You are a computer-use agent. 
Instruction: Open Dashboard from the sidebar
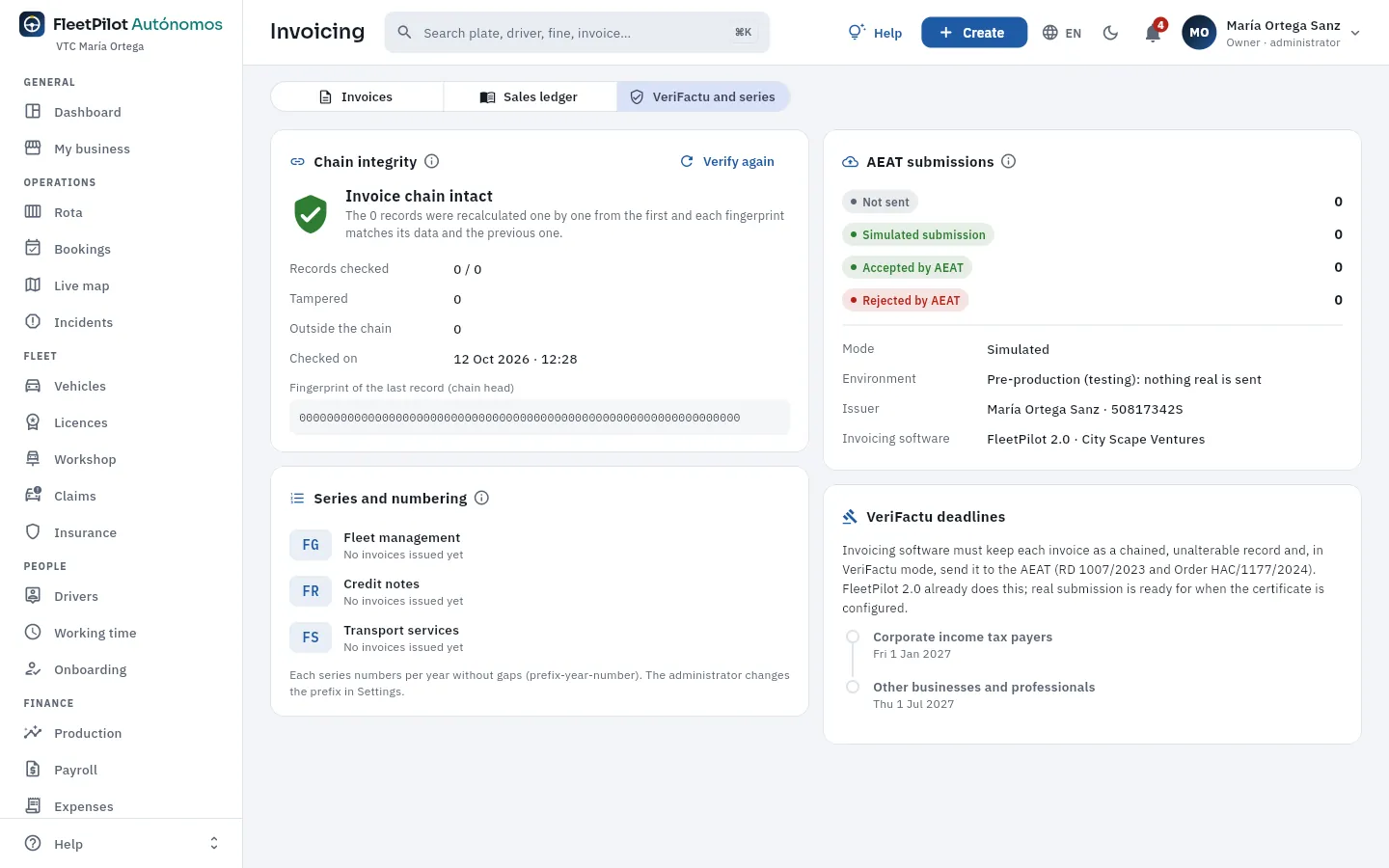click(121, 112)
